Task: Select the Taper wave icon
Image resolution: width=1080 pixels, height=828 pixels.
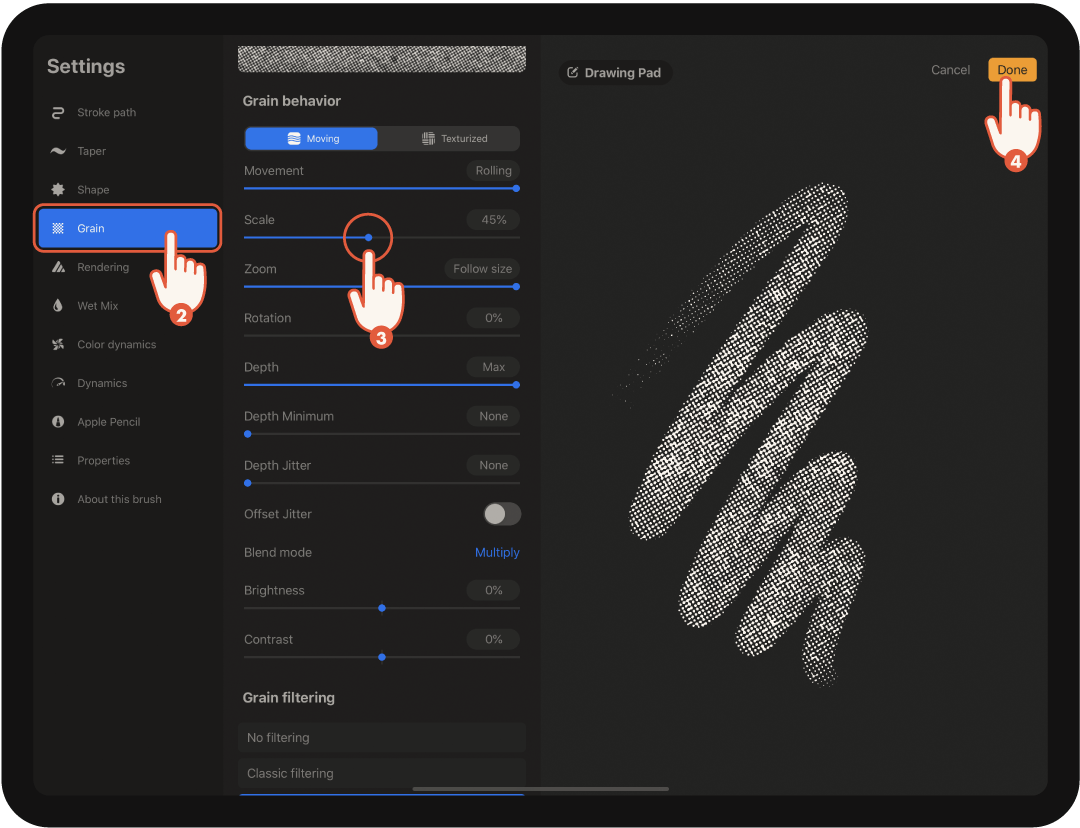Action: click(x=58, y=151)
